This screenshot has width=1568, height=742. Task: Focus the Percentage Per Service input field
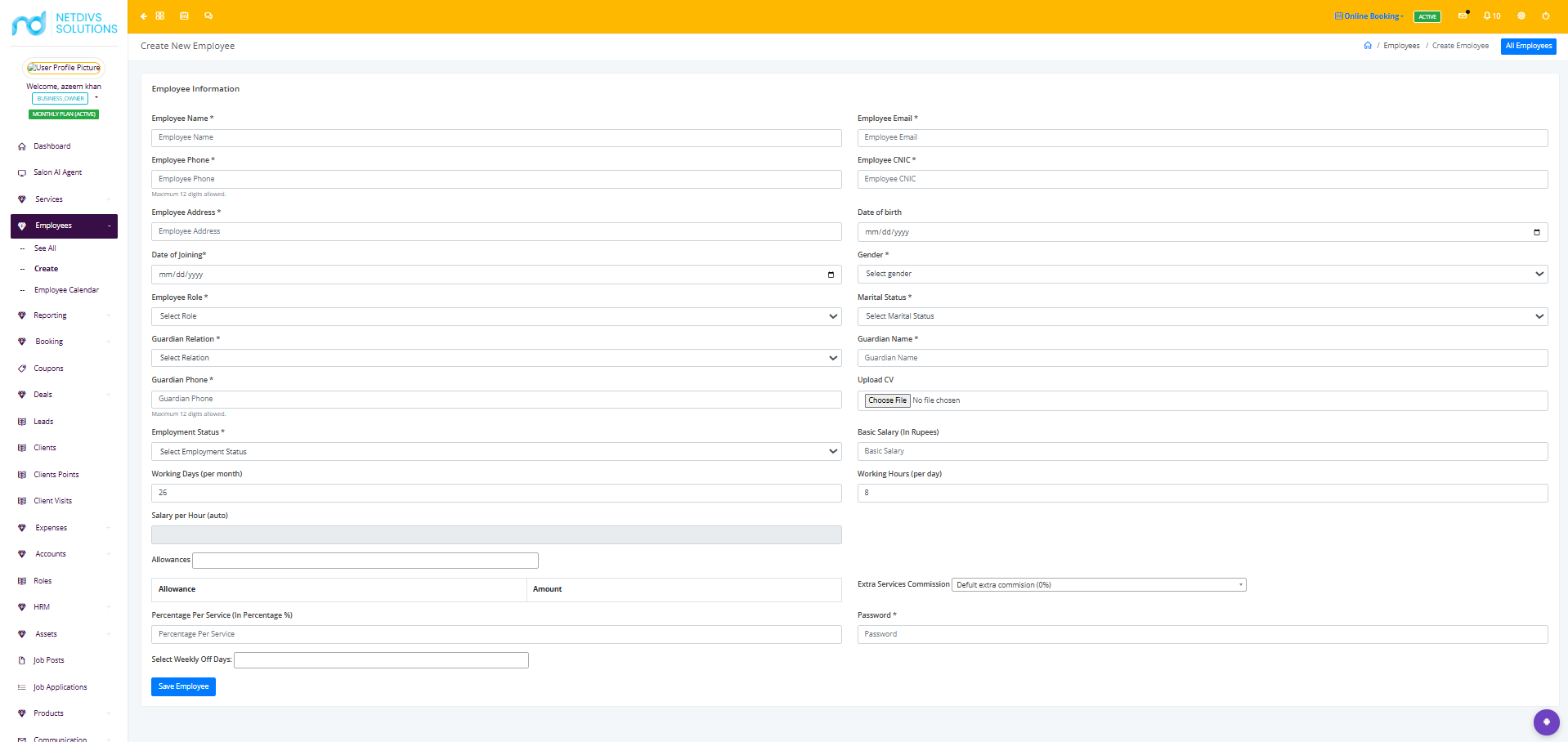496,634
